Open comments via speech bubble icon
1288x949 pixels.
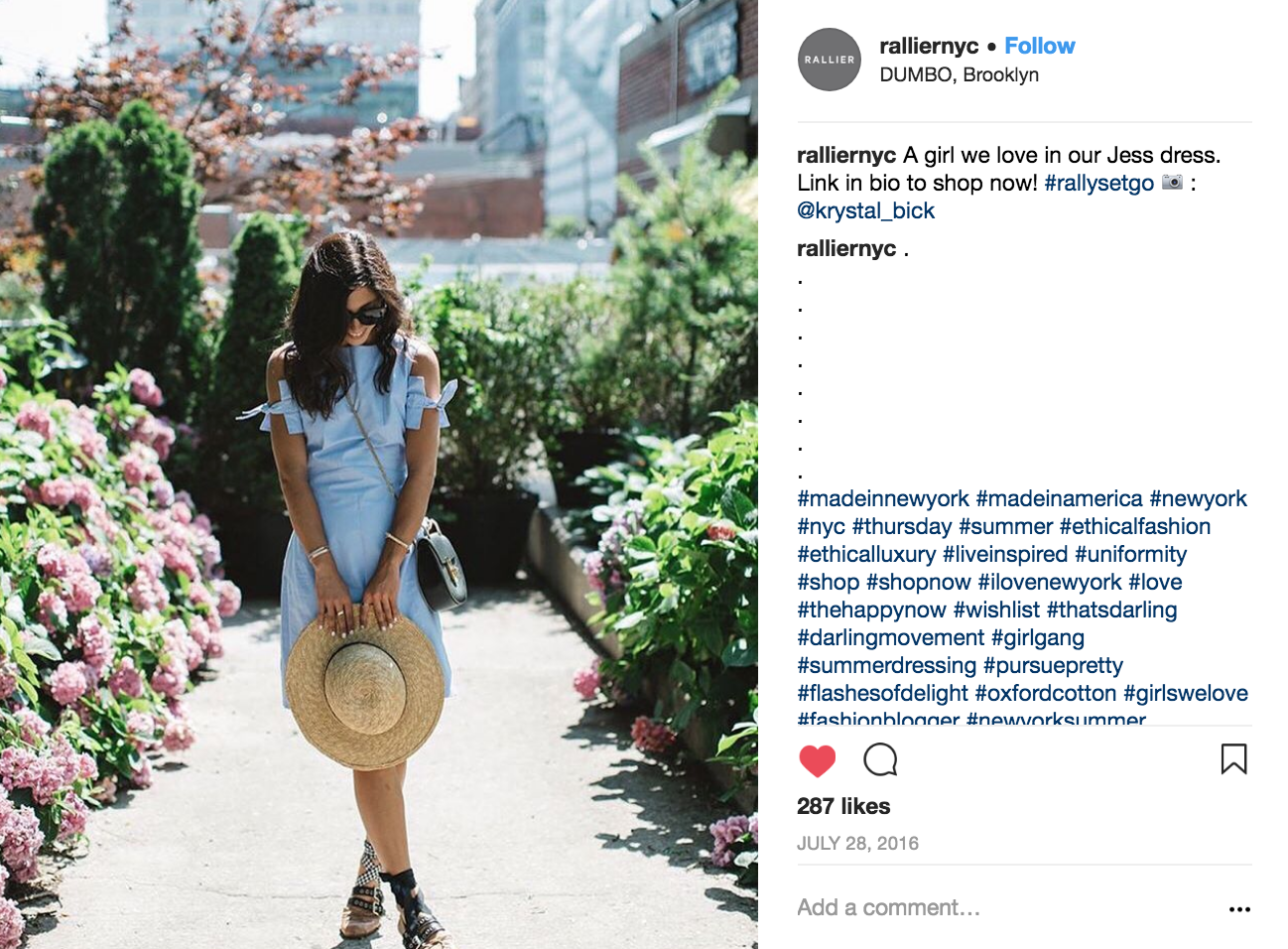pos(880,760)
